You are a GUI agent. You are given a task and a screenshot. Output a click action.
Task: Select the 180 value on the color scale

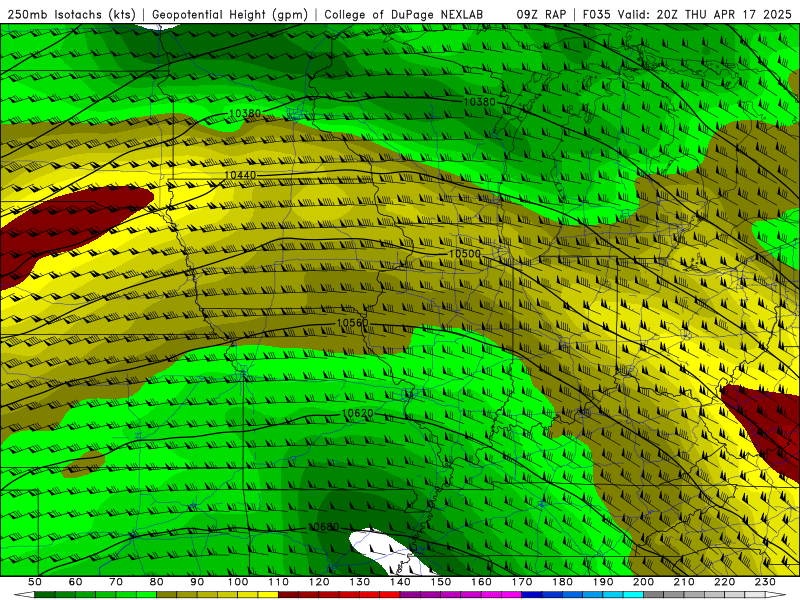point(563,582)
